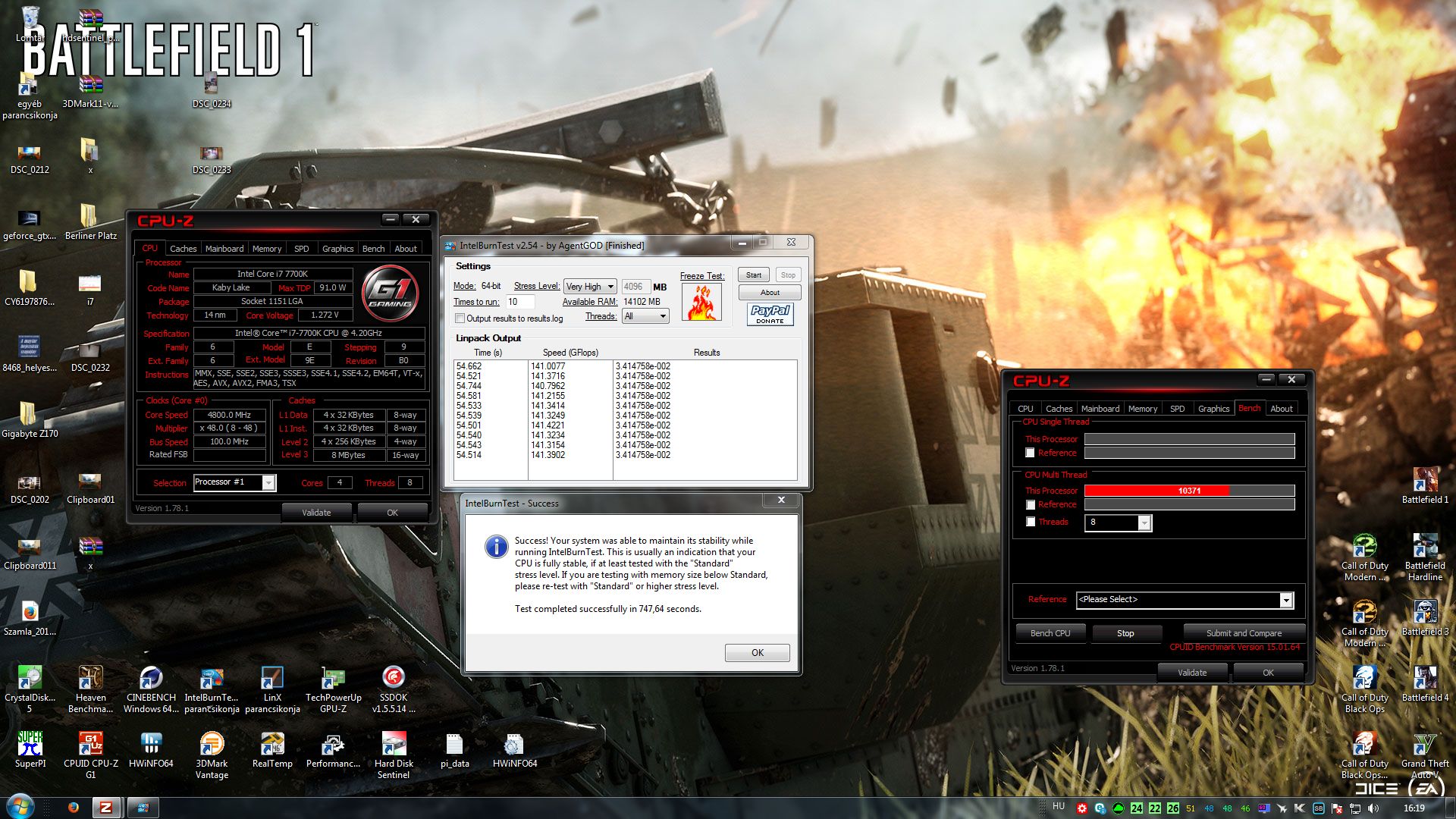Enable Output results to results.log checkbox
1456x819 pixels.
pyautogui.click(x=460, y=318)
